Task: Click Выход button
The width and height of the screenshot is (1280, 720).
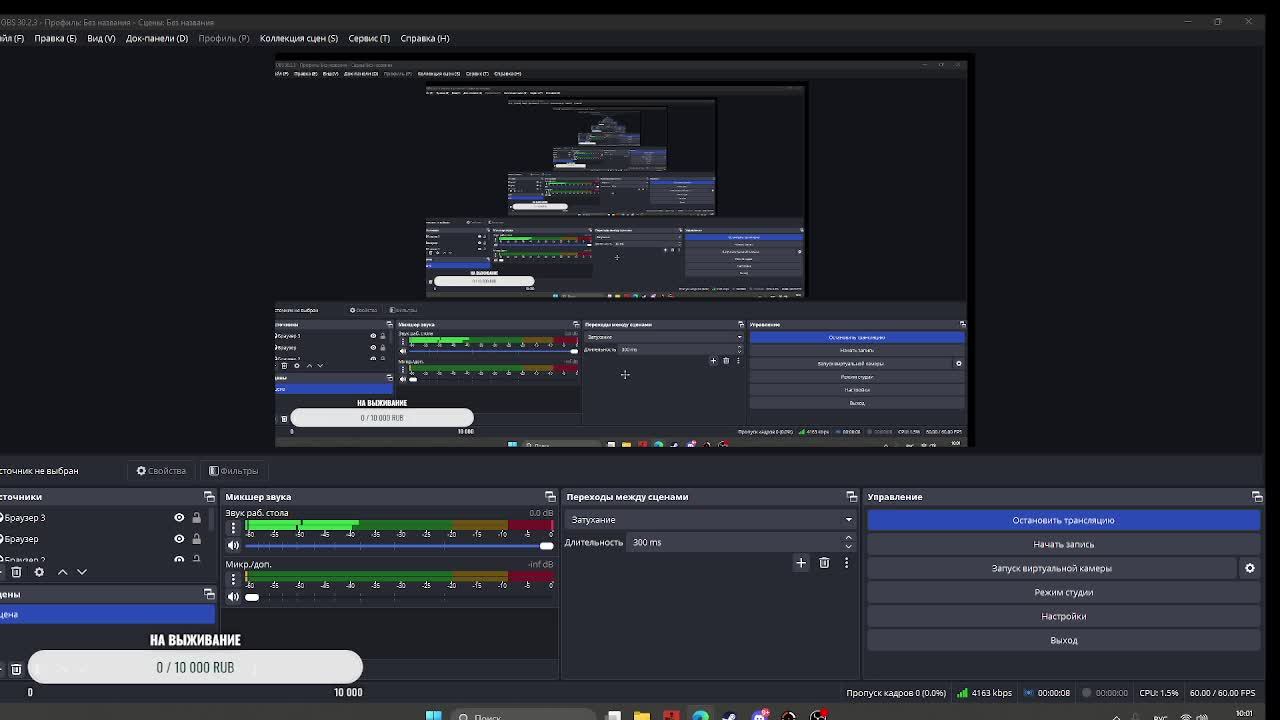Action: click(x=1063, y=640)
